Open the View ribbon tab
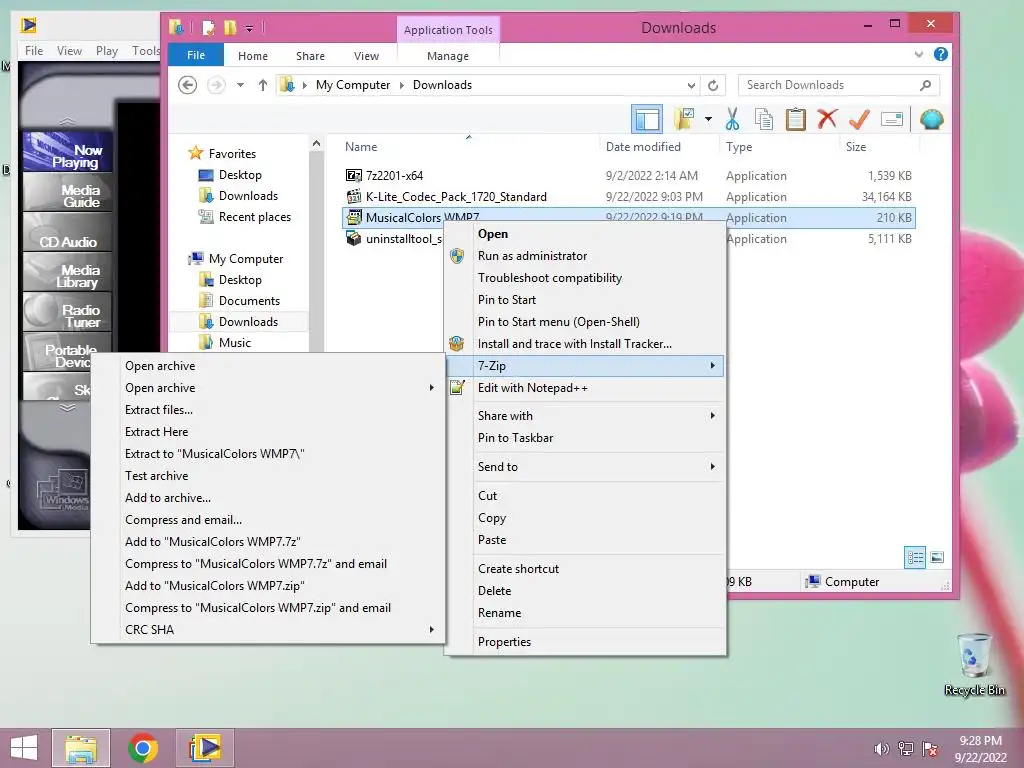 pos(366,56)
